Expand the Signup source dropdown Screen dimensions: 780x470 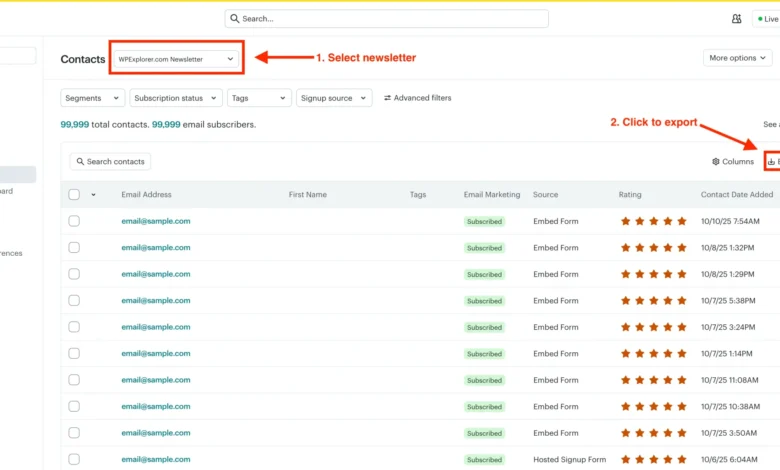click(334, 98)
